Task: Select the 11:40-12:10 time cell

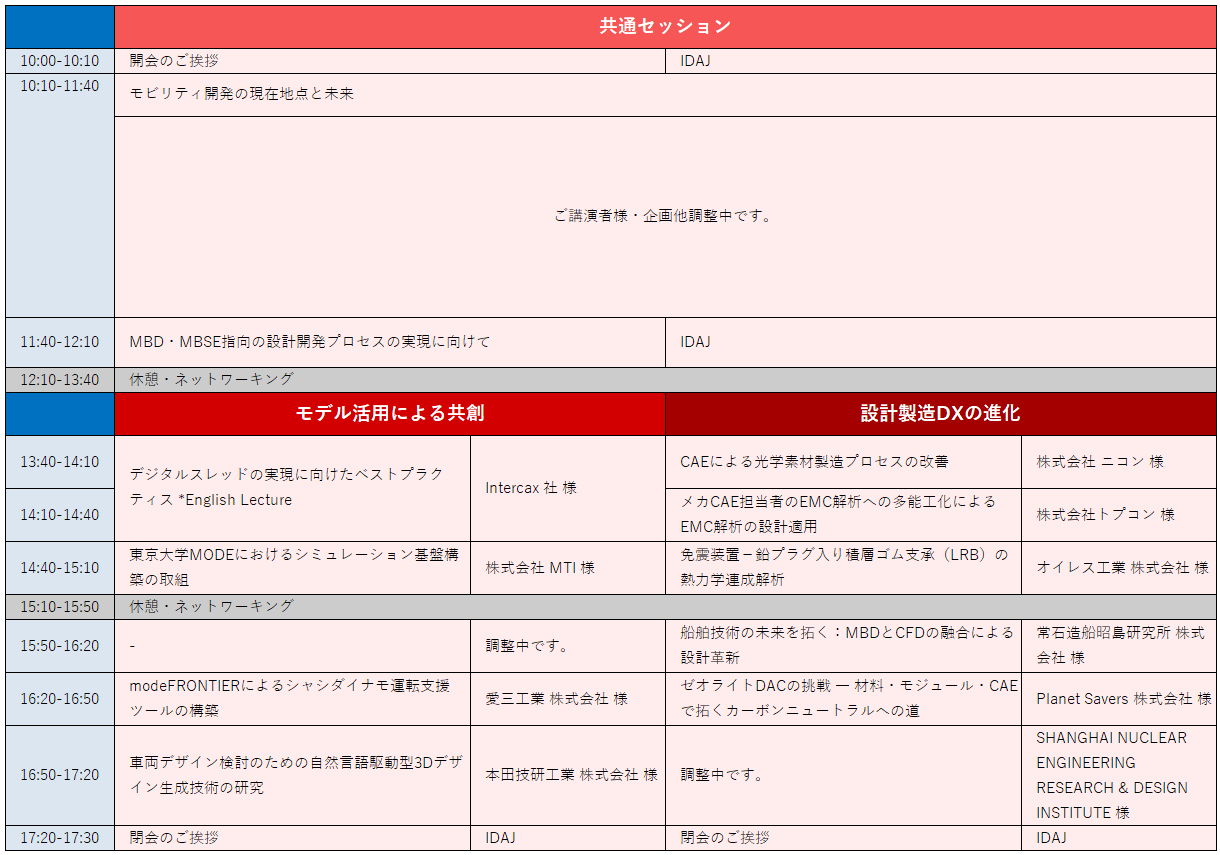Action: tap(60, 343)
